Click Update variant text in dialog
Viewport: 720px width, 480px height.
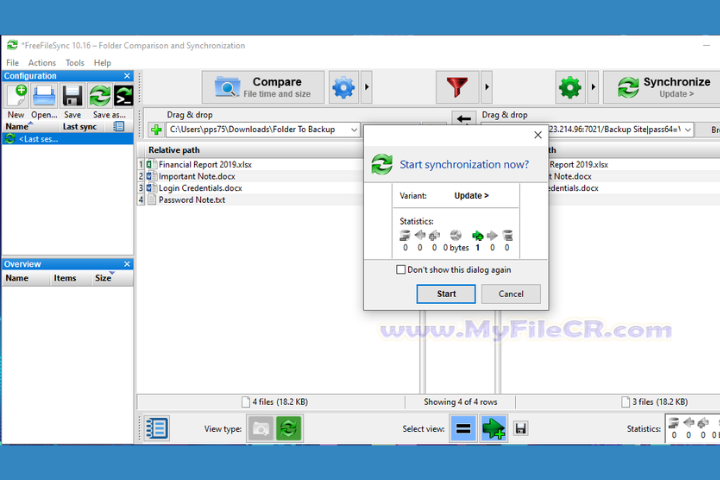coord(471,196)
